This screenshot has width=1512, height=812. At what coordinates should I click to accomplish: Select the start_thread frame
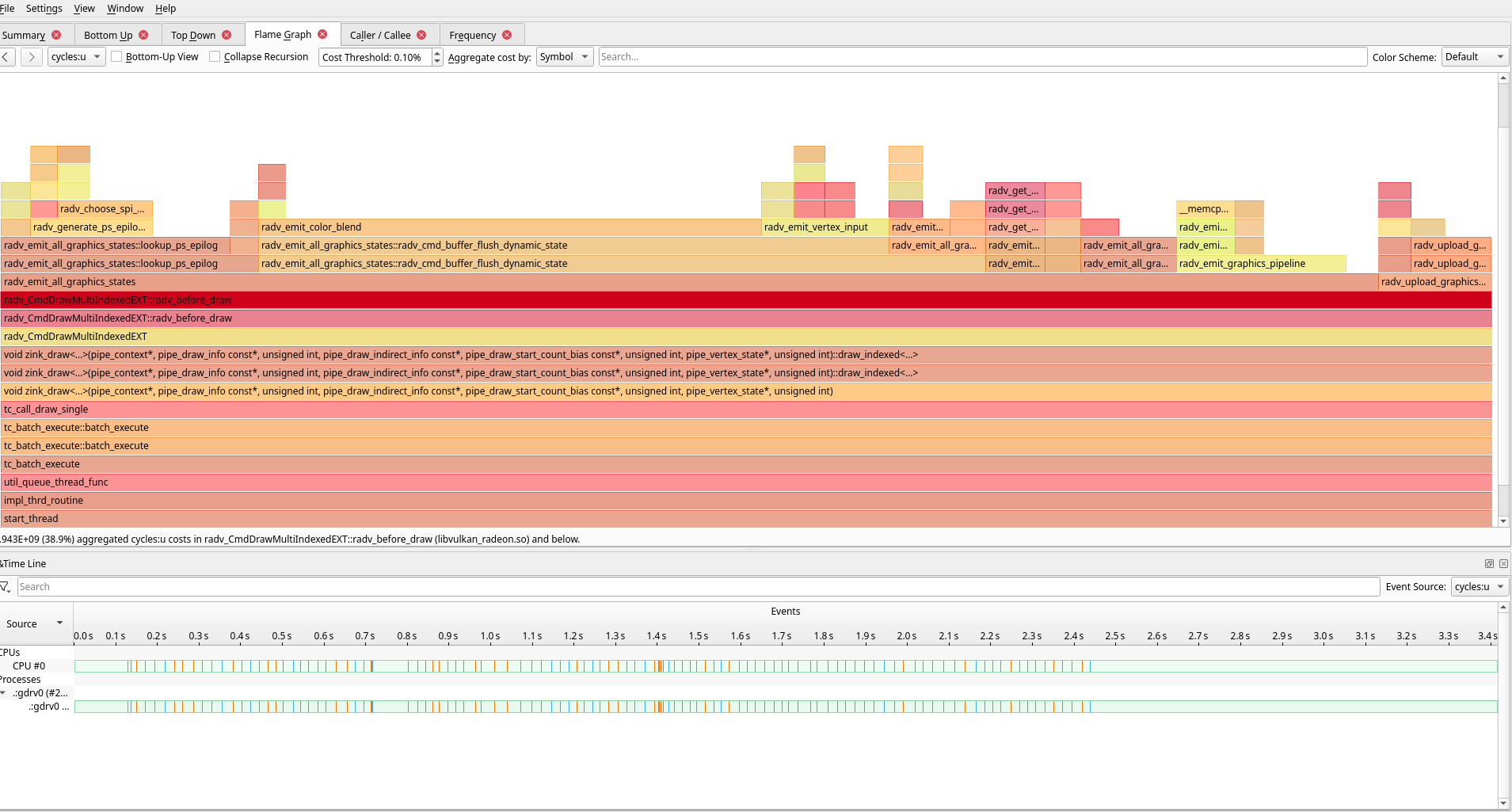(x=746, y=519)
